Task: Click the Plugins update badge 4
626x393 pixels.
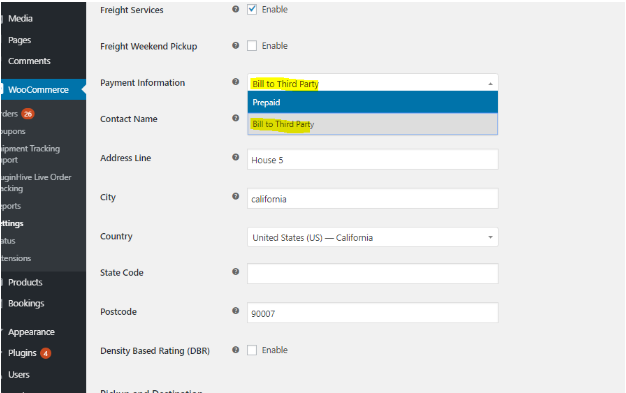Action: [x=46, y=353]
